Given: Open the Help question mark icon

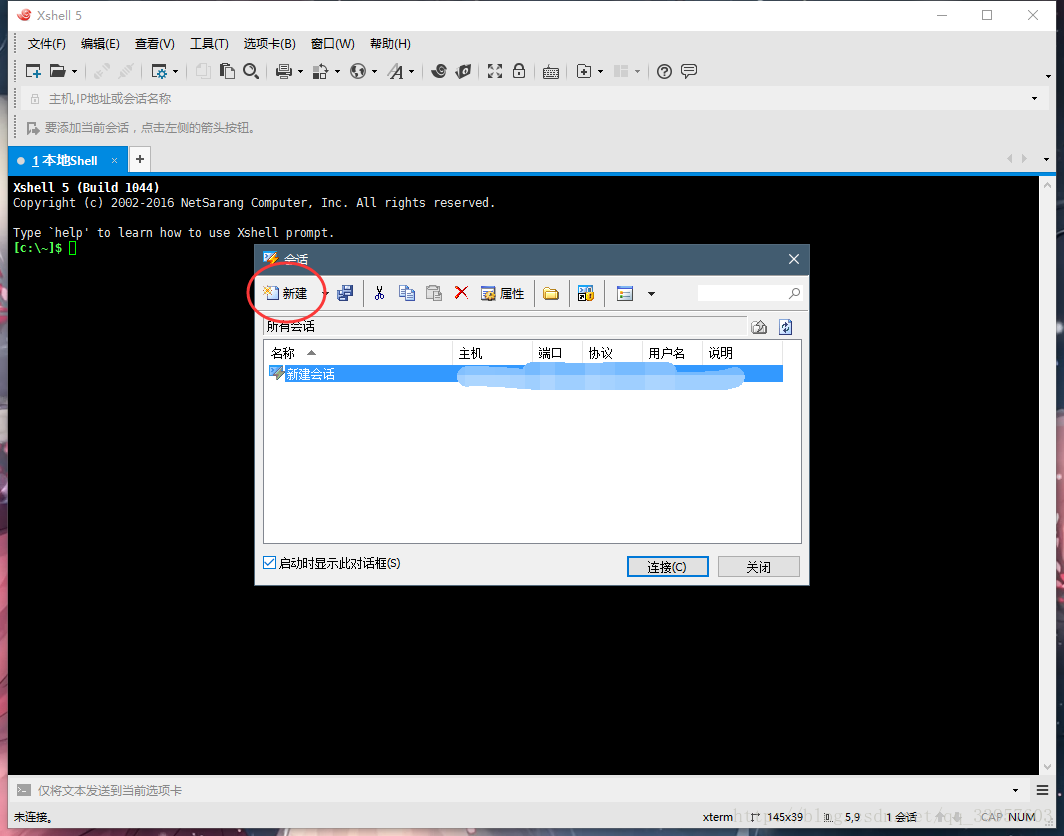Looking at the screenshot, I should (x=664, y=71).
